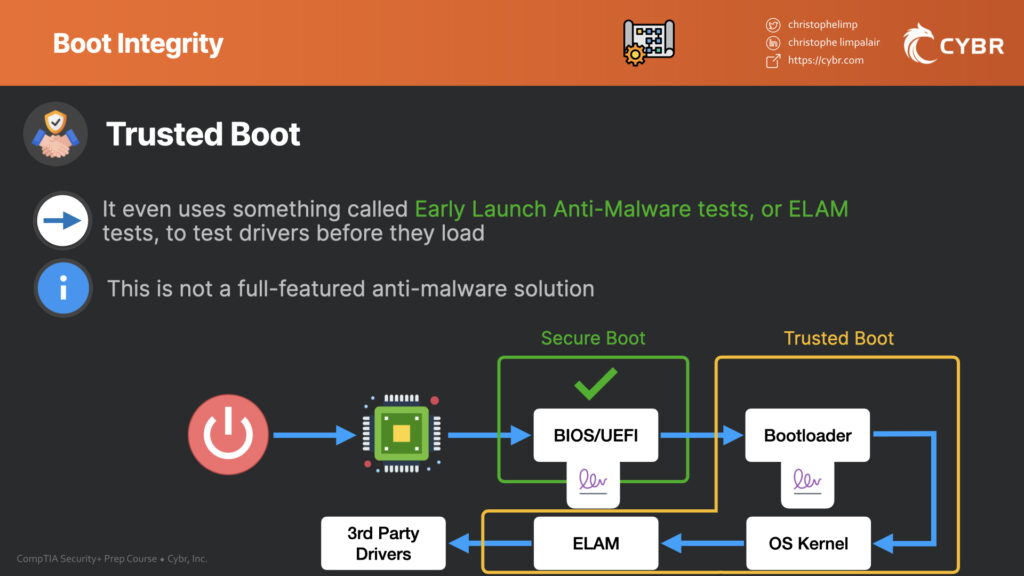Click the blue info circle icon
The width and height of the screenshot is (1024, 576).
pyautogui.click(x=63, y=288)
